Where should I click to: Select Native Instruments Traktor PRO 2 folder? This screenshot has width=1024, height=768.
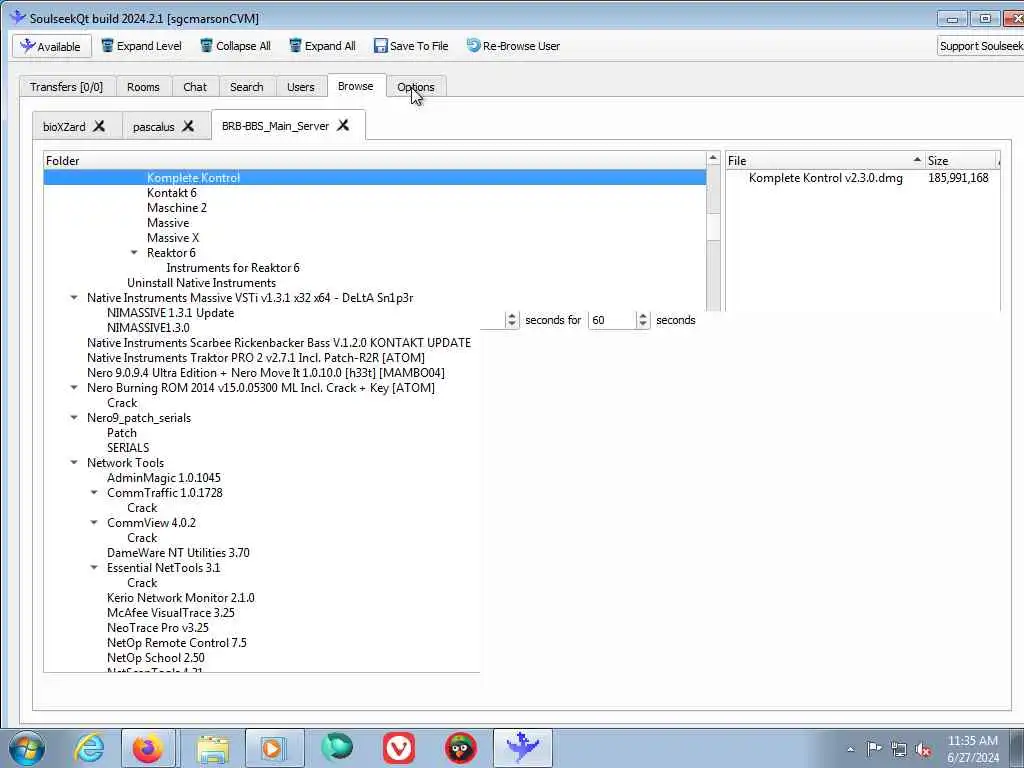256,358
